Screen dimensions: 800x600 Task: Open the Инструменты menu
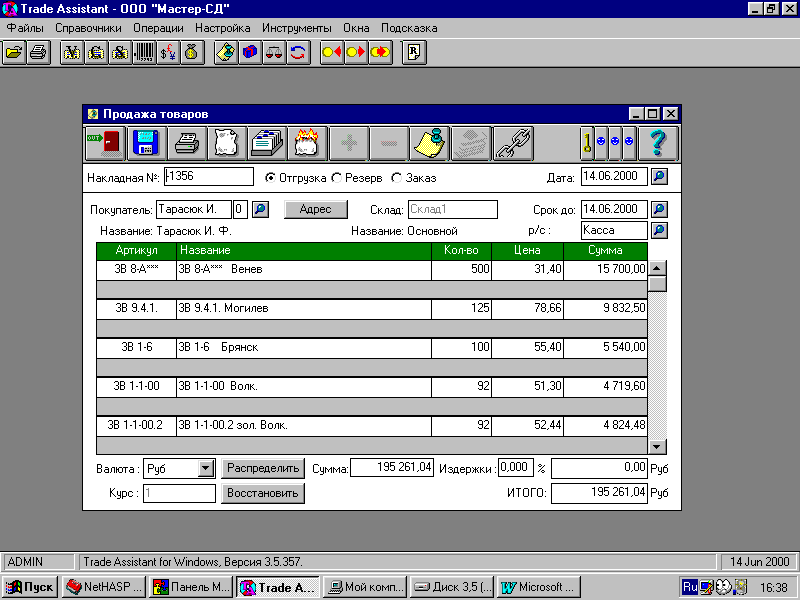pos(296,28)
